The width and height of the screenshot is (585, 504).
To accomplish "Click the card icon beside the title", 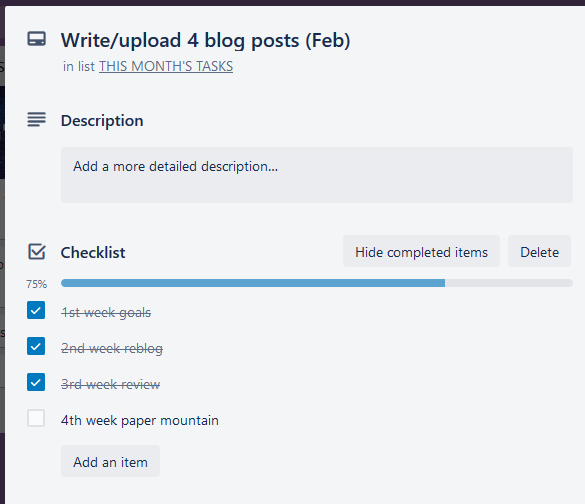I will point(37,39).
